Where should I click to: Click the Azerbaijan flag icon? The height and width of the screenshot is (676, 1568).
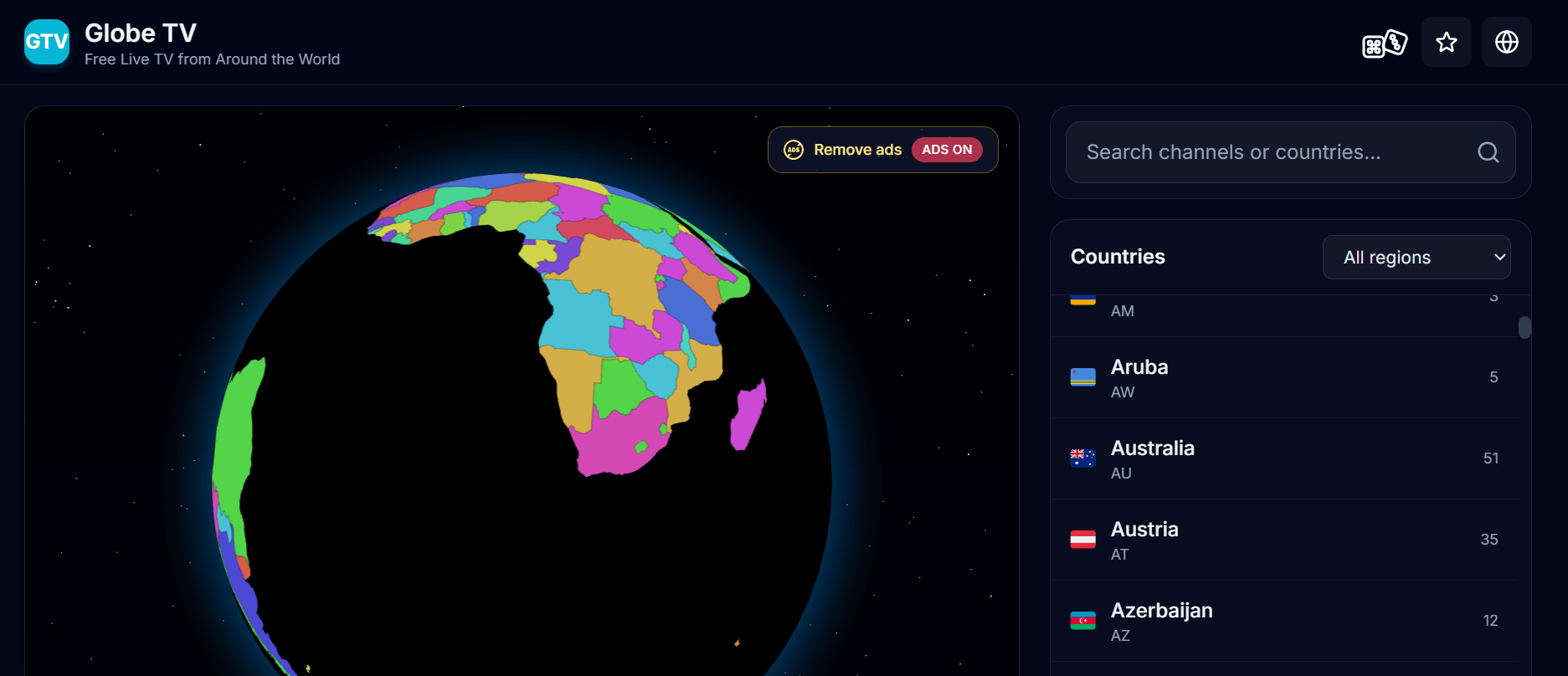[1082, 621]
